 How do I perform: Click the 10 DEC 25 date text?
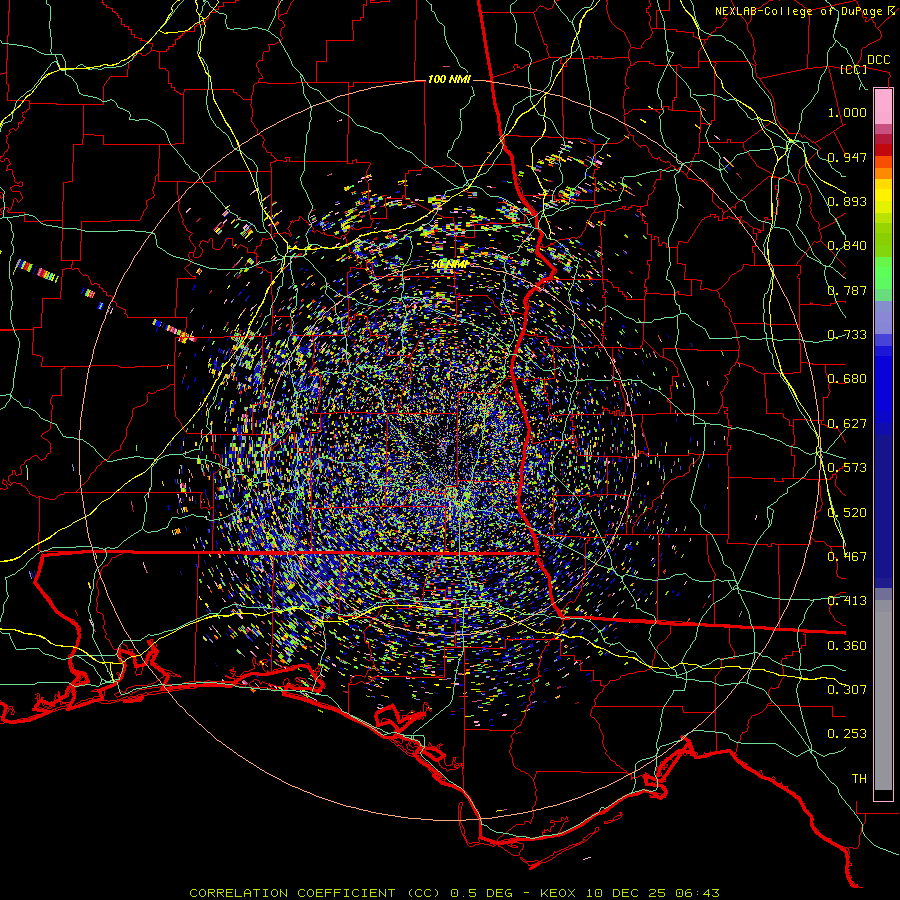point(626,893)
